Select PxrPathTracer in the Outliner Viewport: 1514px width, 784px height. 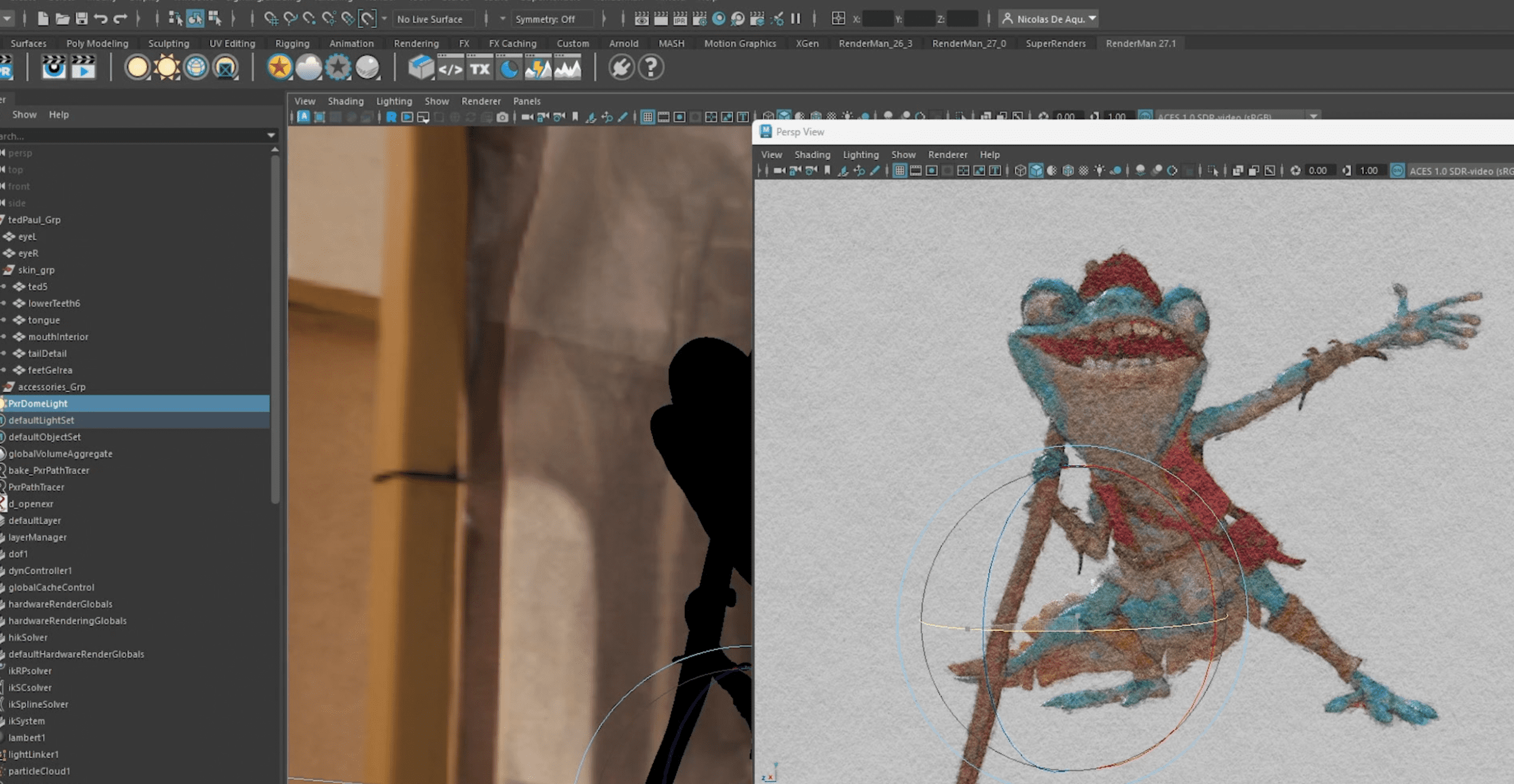37,487
